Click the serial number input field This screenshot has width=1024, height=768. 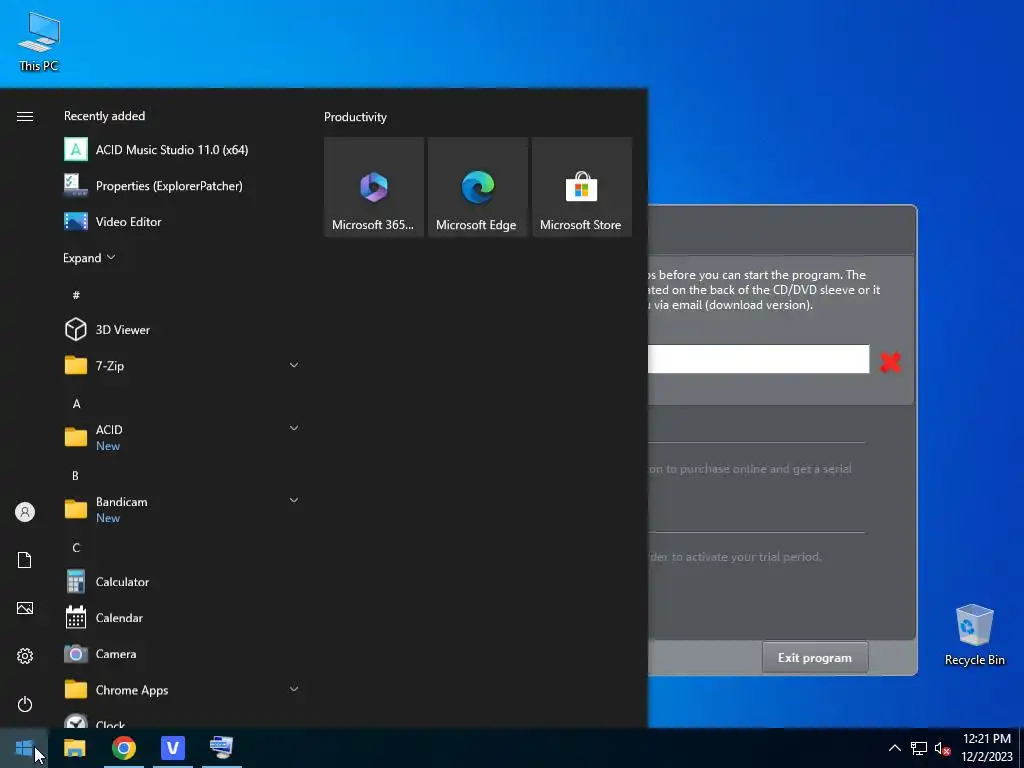(x=758, y=359)
